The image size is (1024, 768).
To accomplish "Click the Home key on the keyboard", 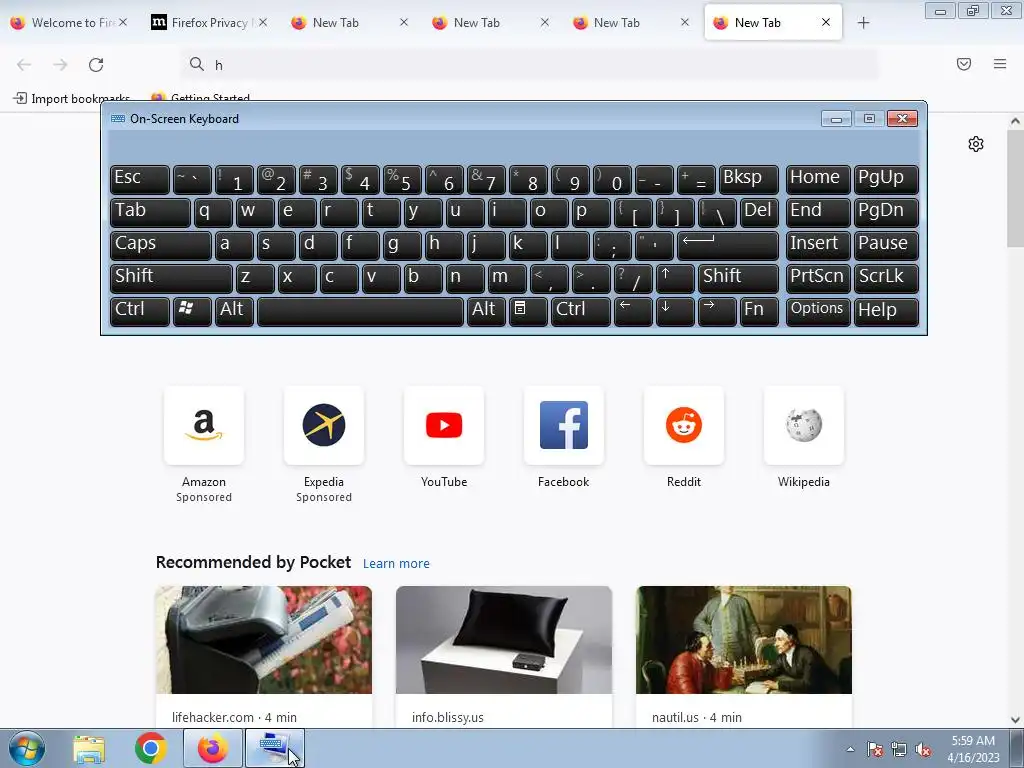I will (x=818, y=180).
